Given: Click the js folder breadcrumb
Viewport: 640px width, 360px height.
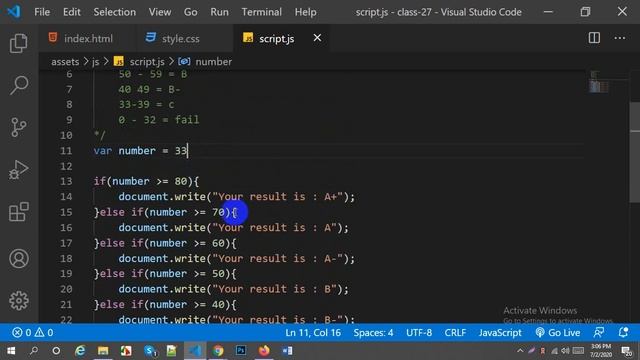Looking at the screenshot, I should tap(96, 62).
